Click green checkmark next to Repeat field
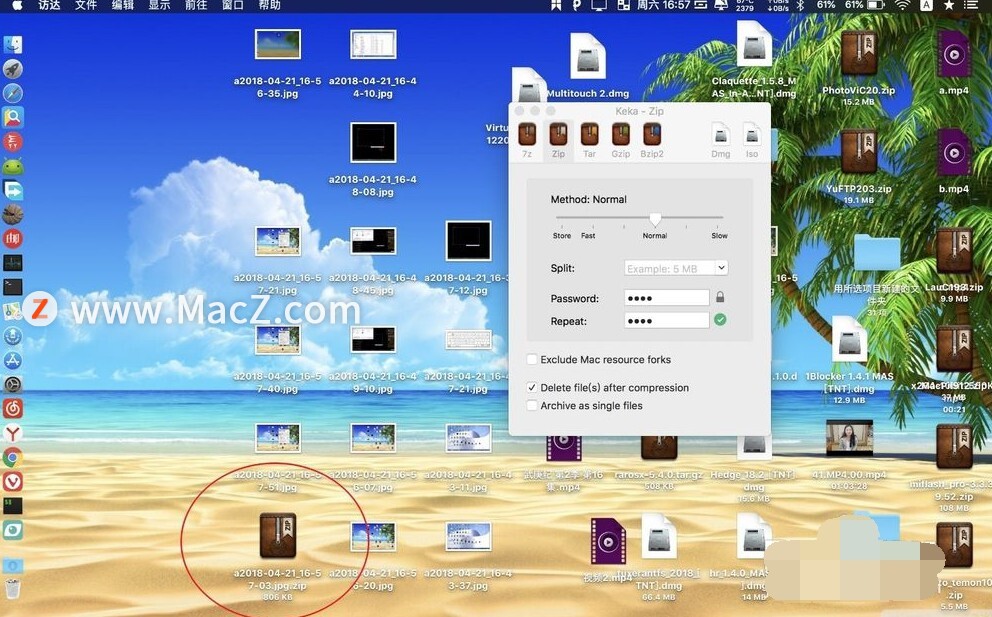This screenshot has width=992, height=617. point(720,320)
